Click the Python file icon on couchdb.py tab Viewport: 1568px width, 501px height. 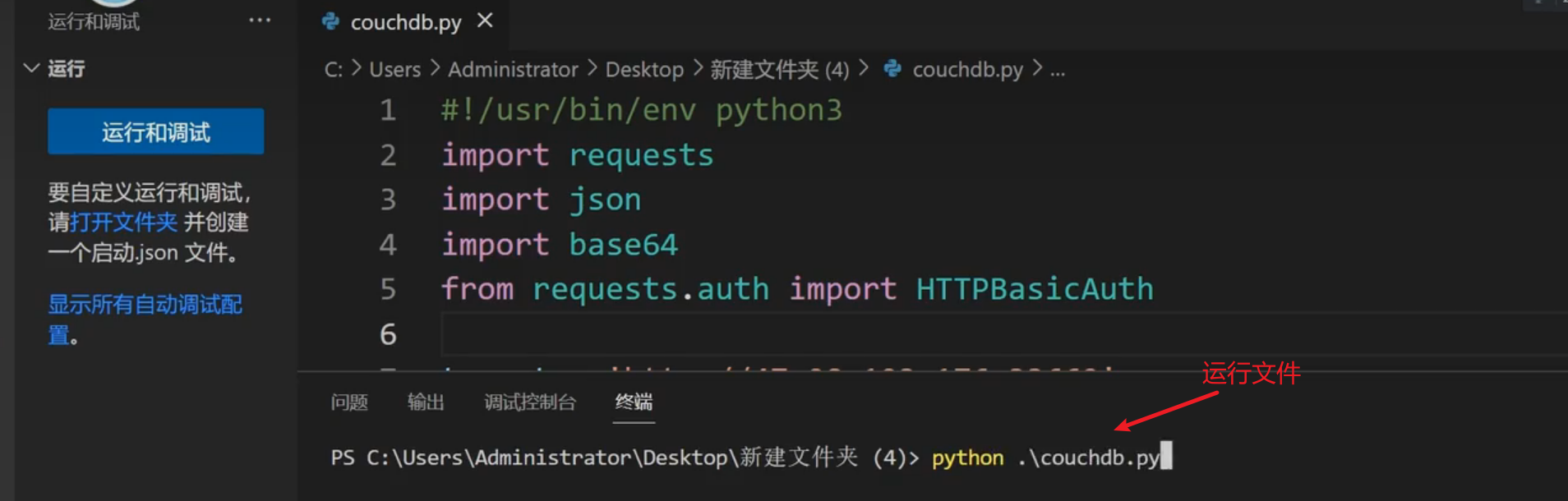pyautogui.click(x=331, y=21)
